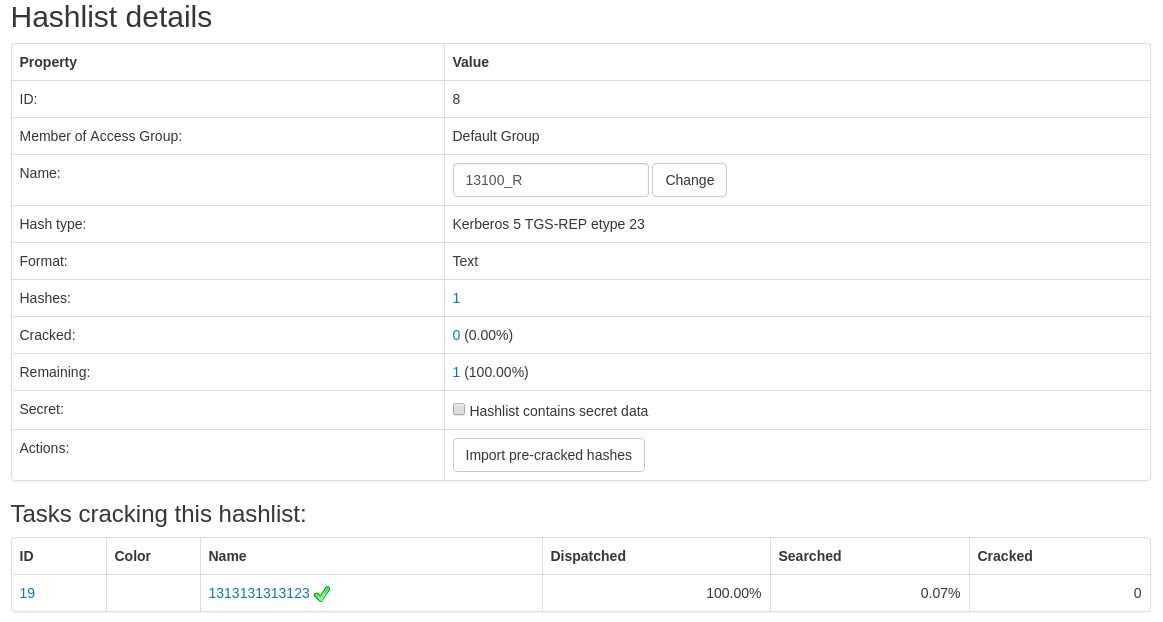Enable the Hashlist contains secret data checkbox
Viewport: 1163px width, 622px height.
coord(458,409)
